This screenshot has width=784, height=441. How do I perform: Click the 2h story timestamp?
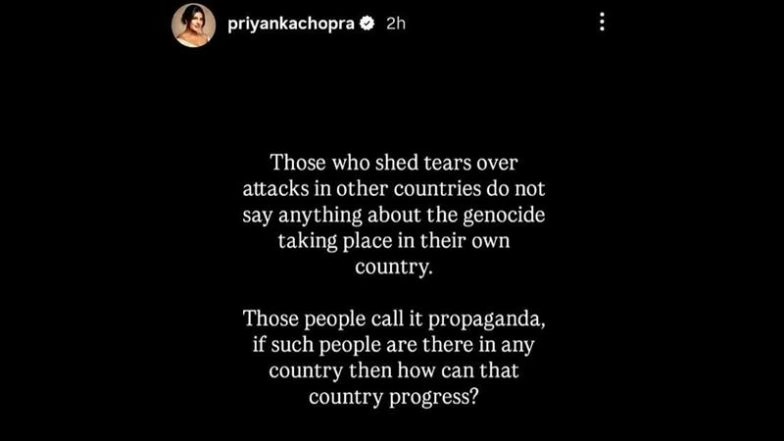click(396, 24)
